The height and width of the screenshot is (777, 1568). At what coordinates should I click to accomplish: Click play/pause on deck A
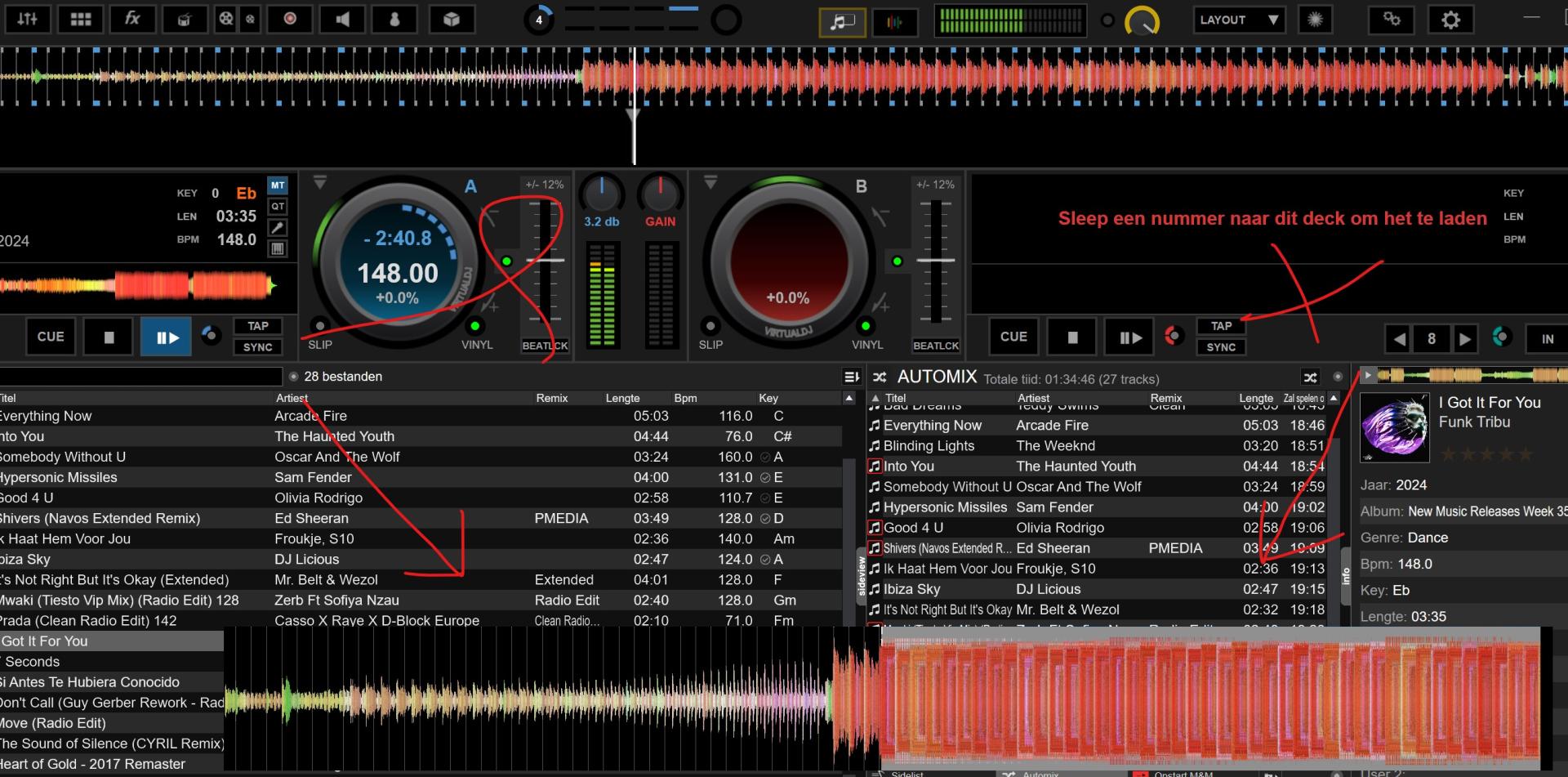(x=167, y=337)
